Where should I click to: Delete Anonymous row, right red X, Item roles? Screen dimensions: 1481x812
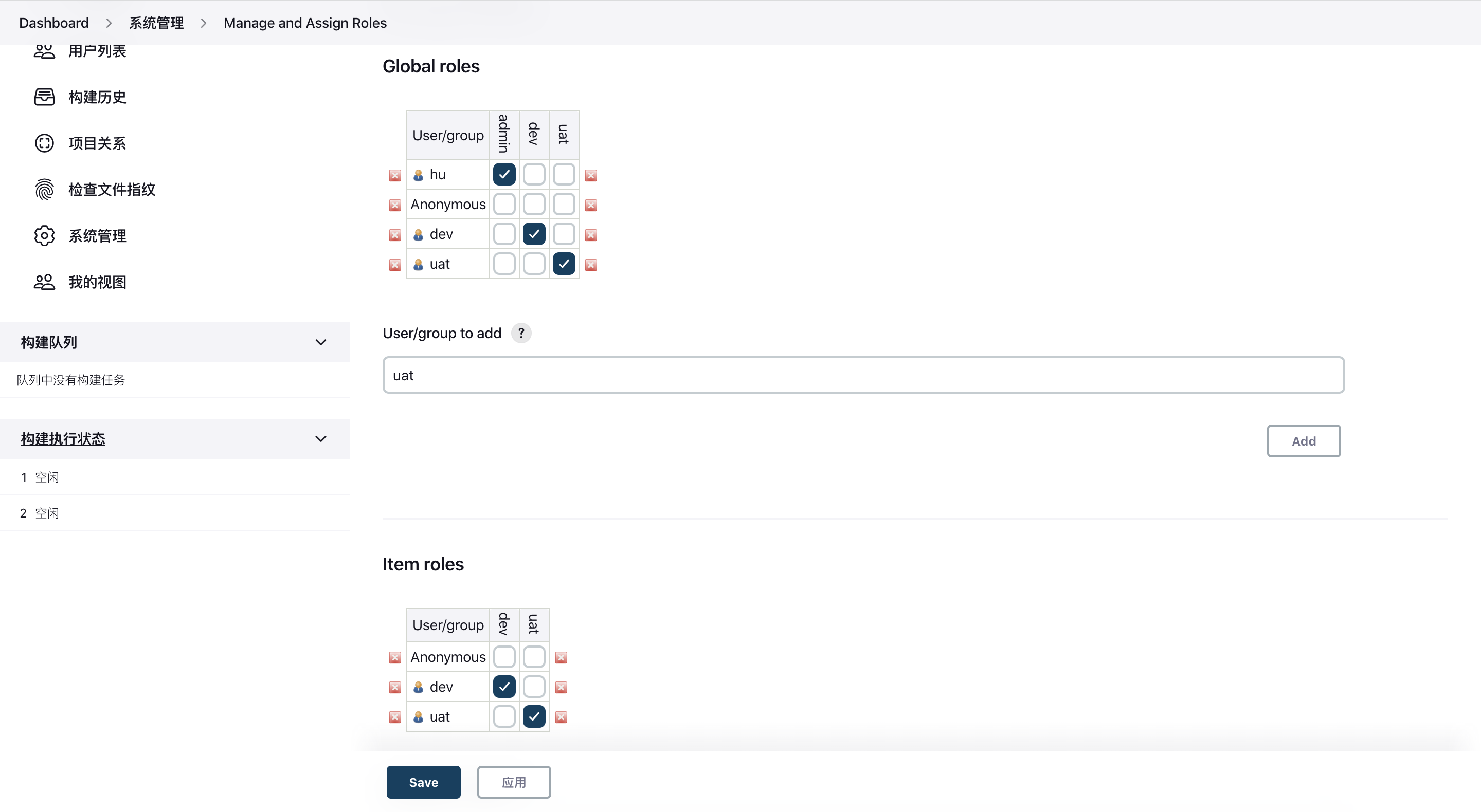click(562, 658)
